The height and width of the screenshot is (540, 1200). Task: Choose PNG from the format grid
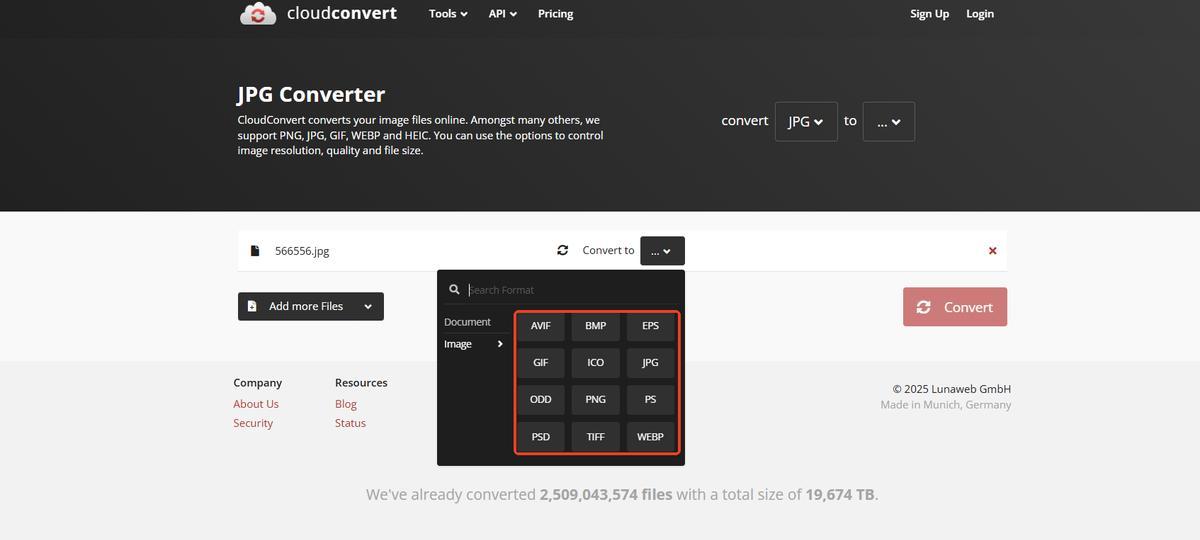pyautogui.click(x=595, y=400)
